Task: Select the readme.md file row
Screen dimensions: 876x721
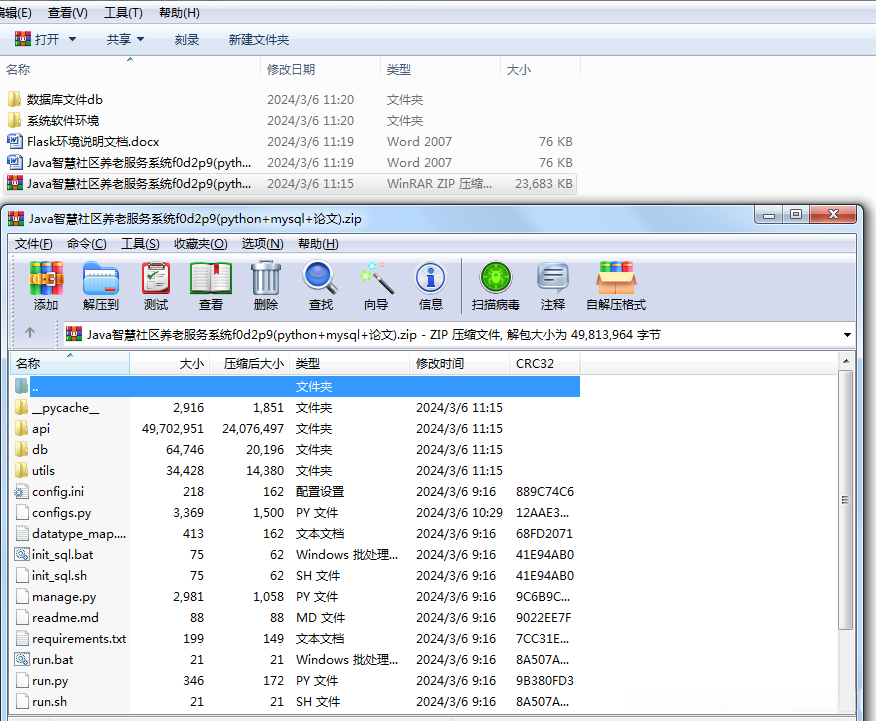Action: [296, 618]
